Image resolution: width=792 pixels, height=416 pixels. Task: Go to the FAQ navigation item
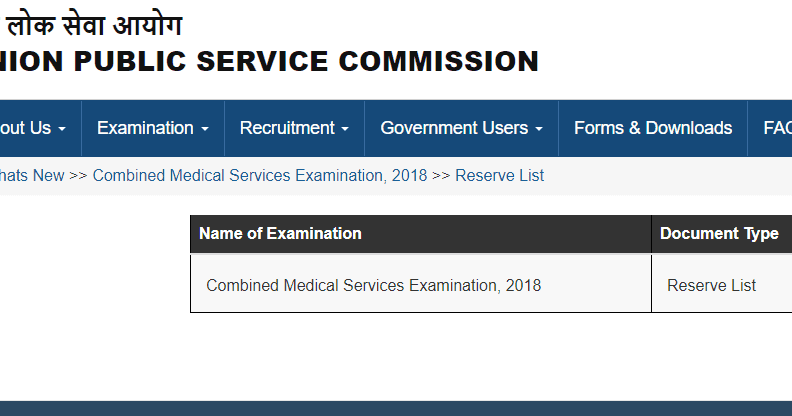point(777,128)
